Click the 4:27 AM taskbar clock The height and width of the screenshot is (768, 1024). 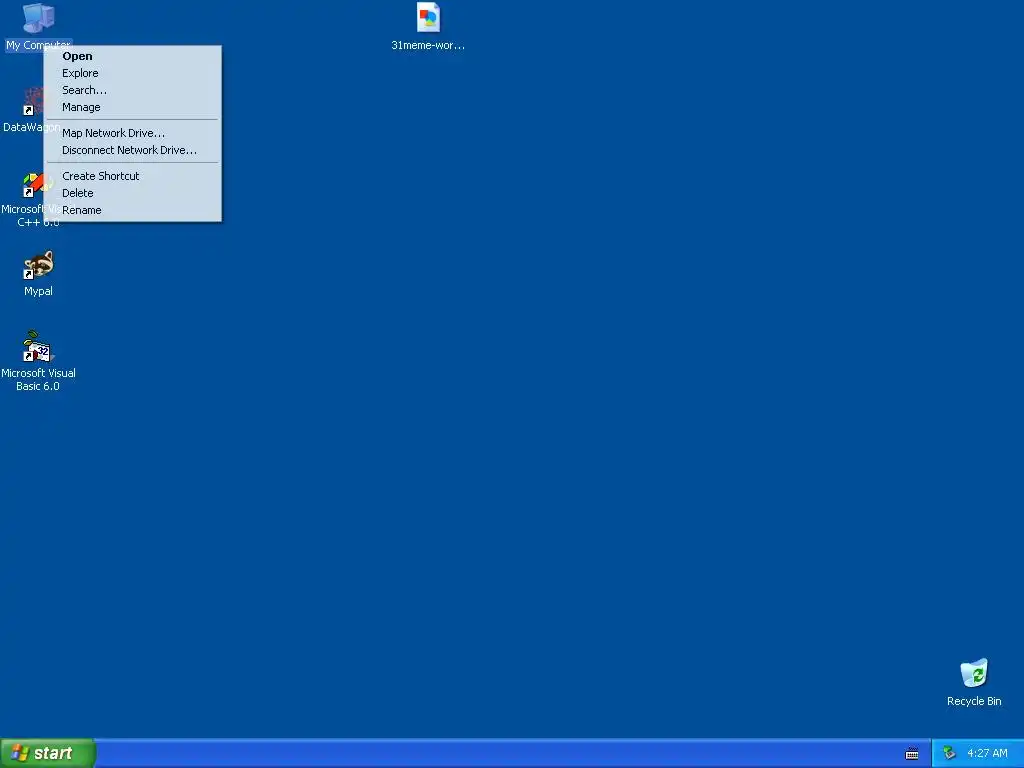click(987, 754)
